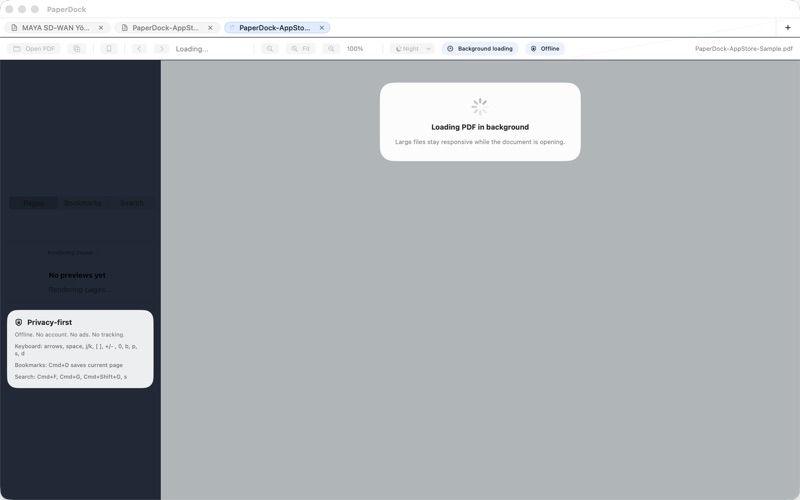Click the Offline shield badge
Viewport: 800px width, 500px height.
(545, 48)
